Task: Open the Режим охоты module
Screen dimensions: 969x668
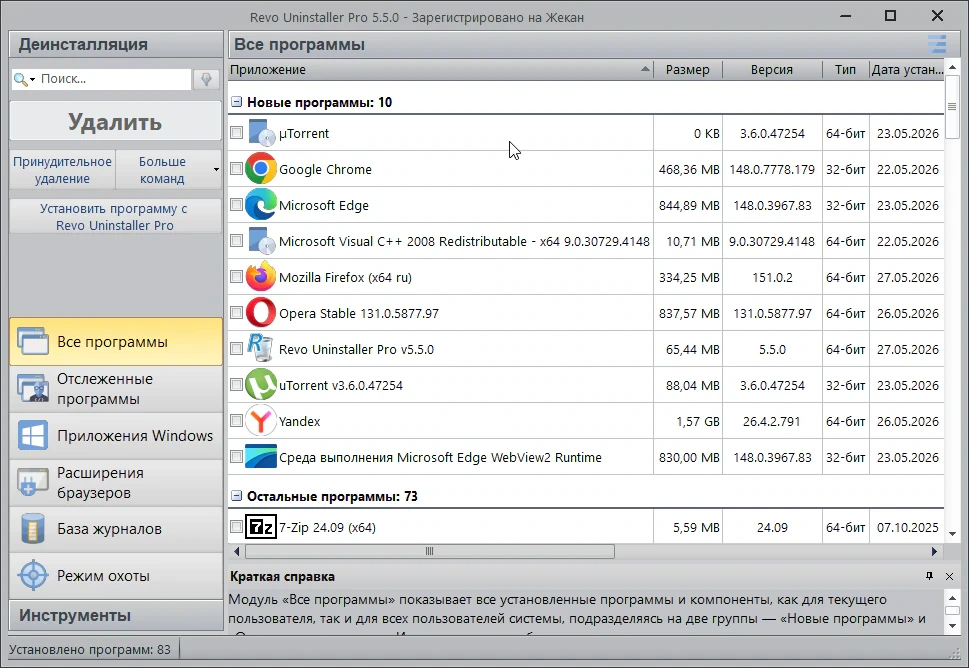Action: [x=116, y=576]
